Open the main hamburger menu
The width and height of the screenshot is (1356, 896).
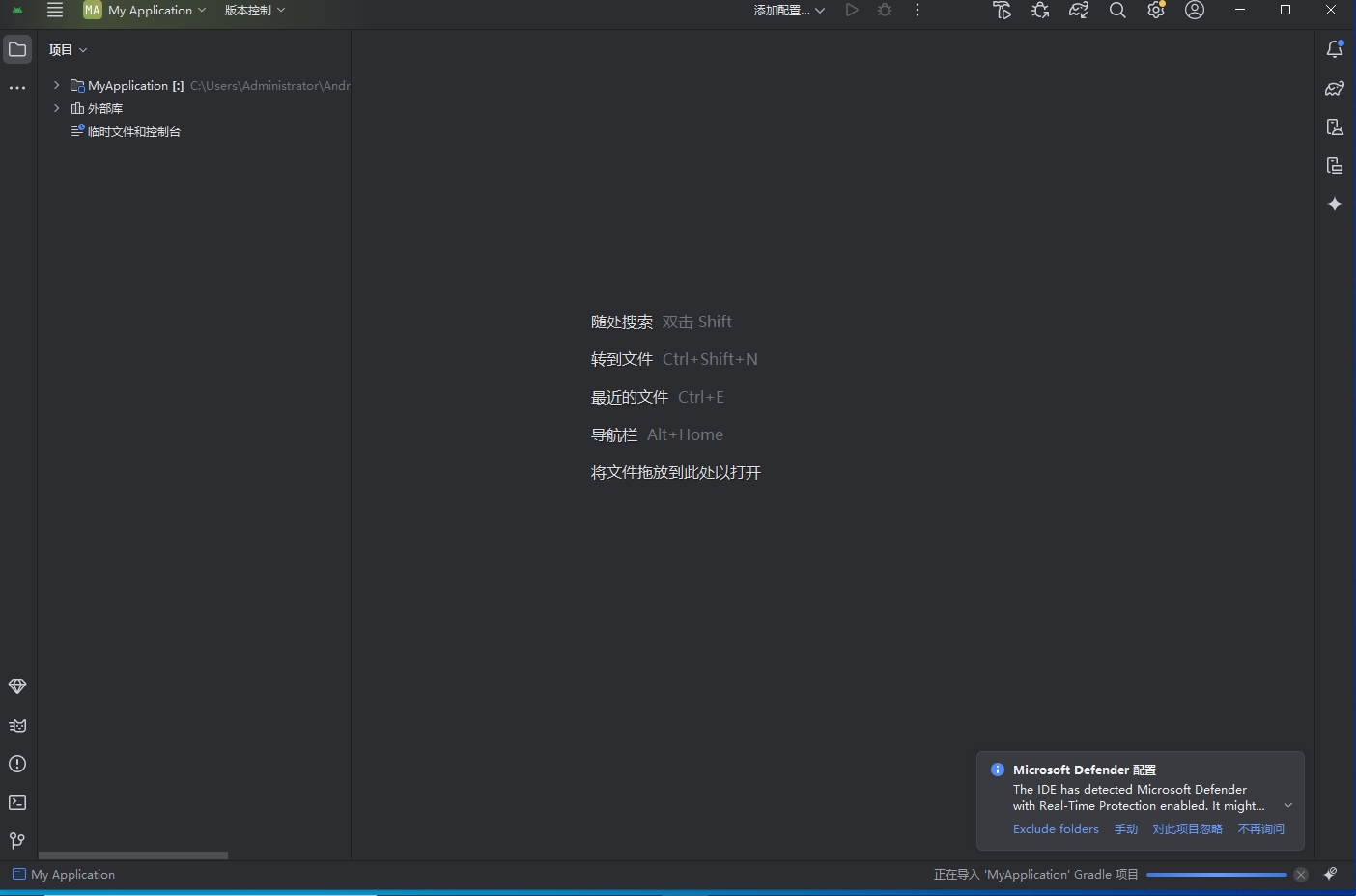coord(55,11)
